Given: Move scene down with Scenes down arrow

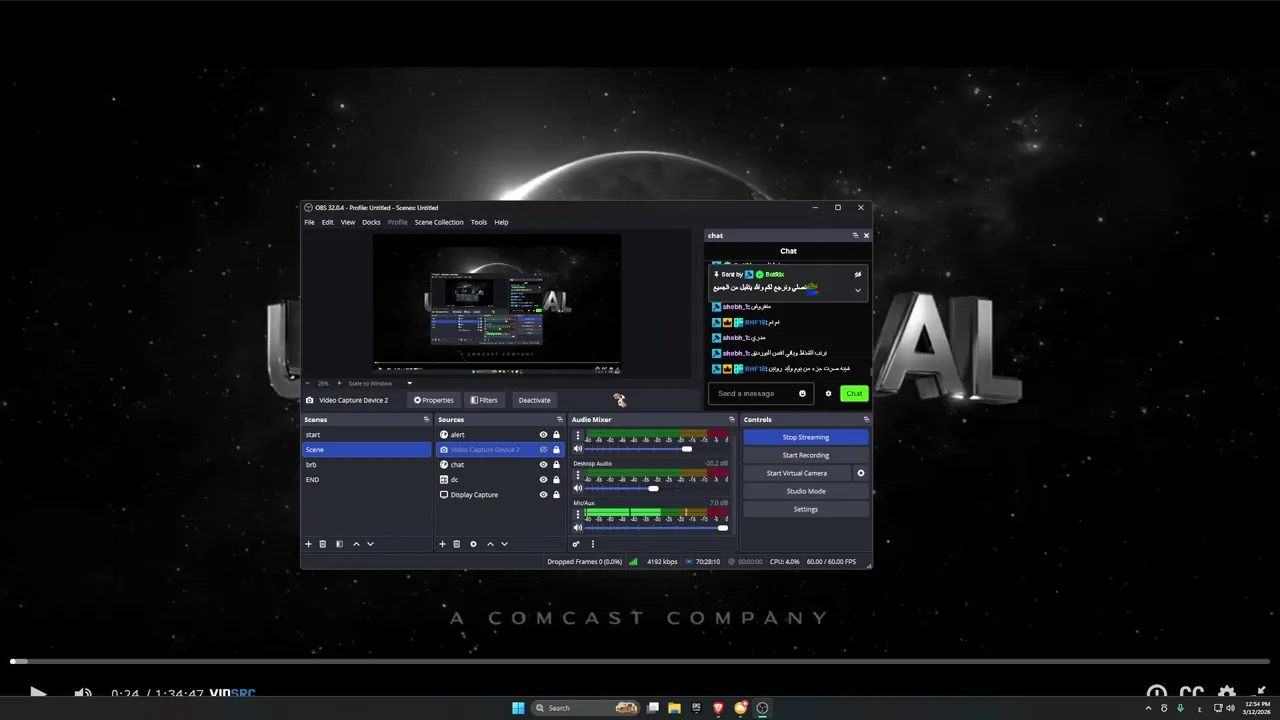Looking at the screenshot, I should point(370,544).
